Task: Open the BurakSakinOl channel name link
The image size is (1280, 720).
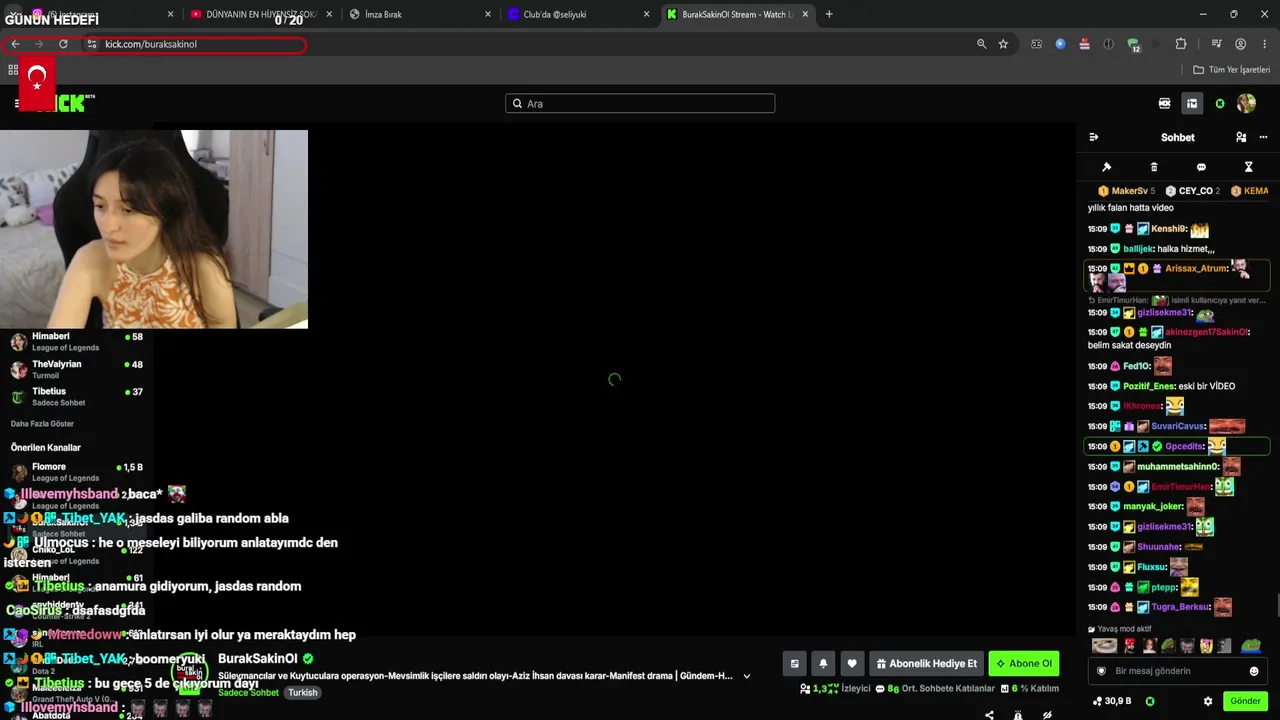Action: (257, 659)
